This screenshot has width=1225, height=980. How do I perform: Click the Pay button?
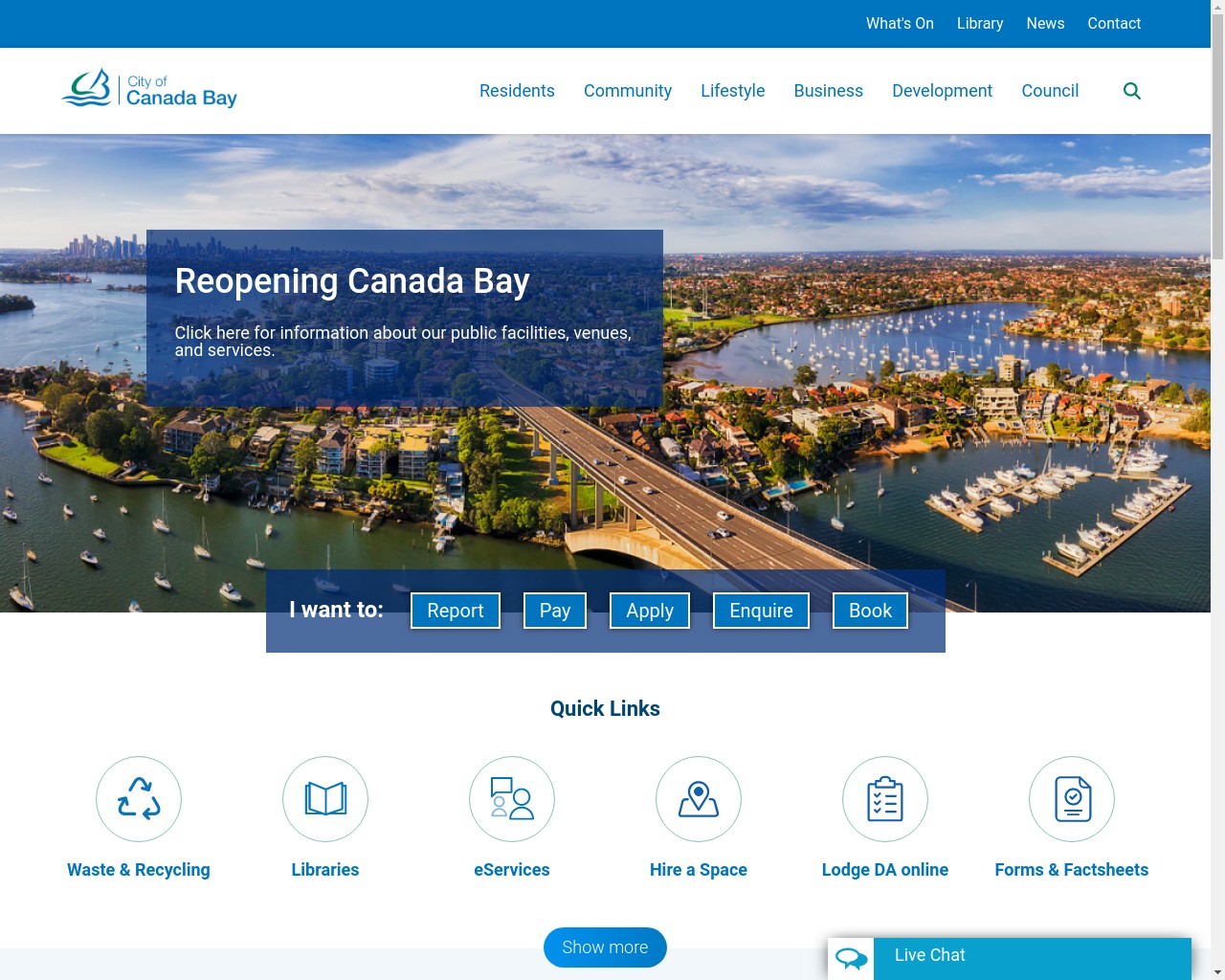coord(554,610)
